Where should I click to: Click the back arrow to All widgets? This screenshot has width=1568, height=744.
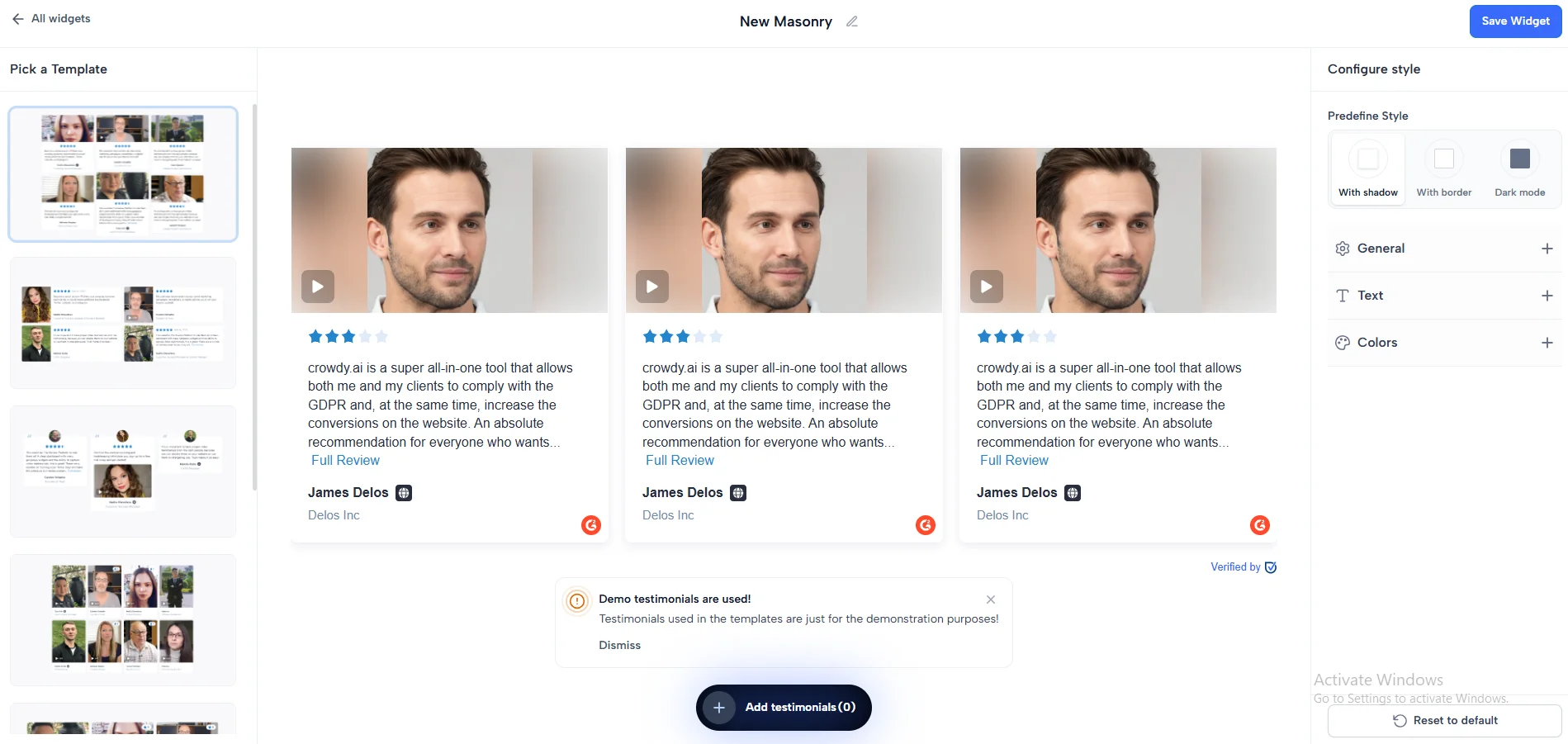(17, 19)
